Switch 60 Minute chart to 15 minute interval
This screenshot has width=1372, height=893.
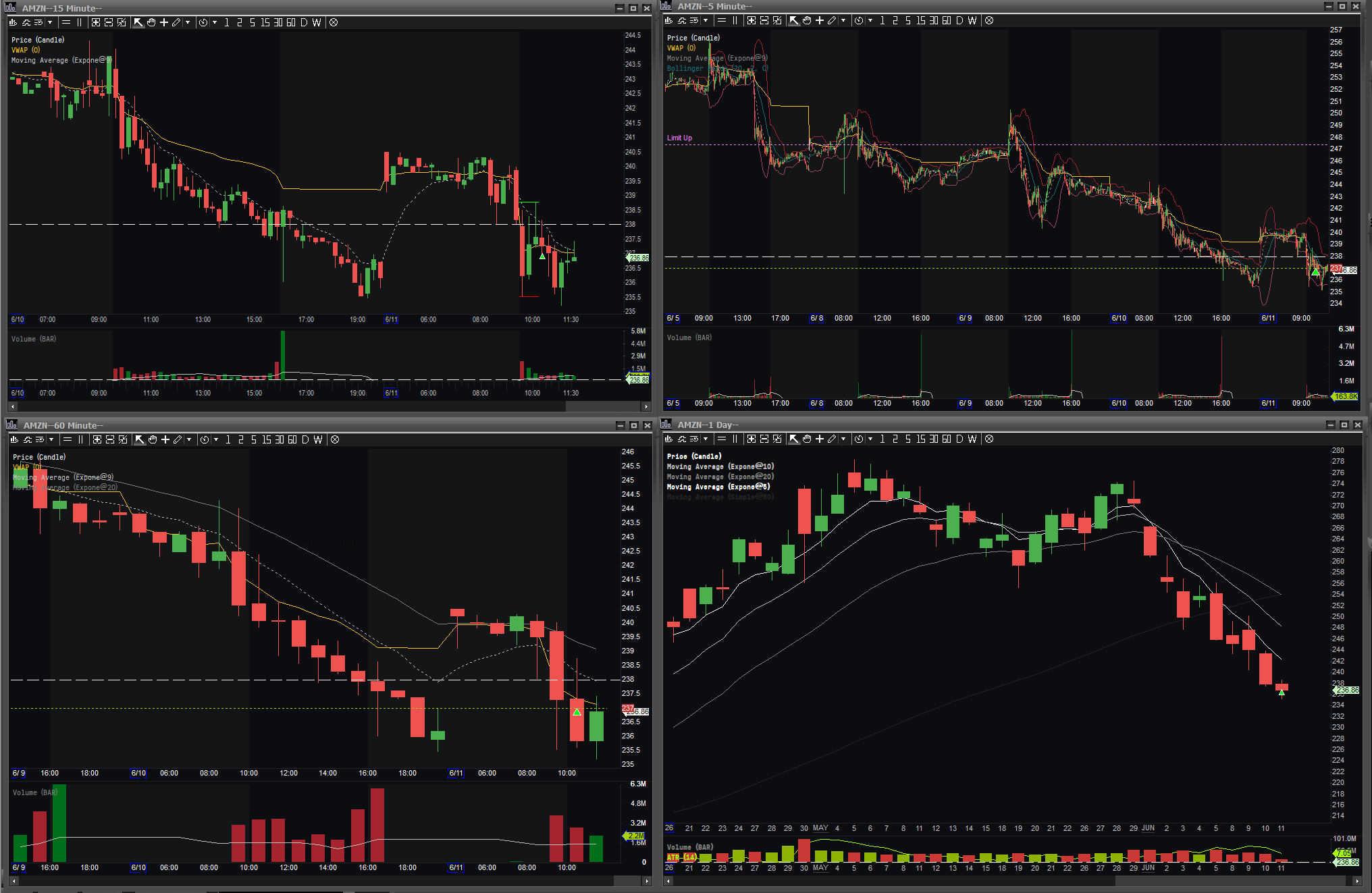coord(267,439)
